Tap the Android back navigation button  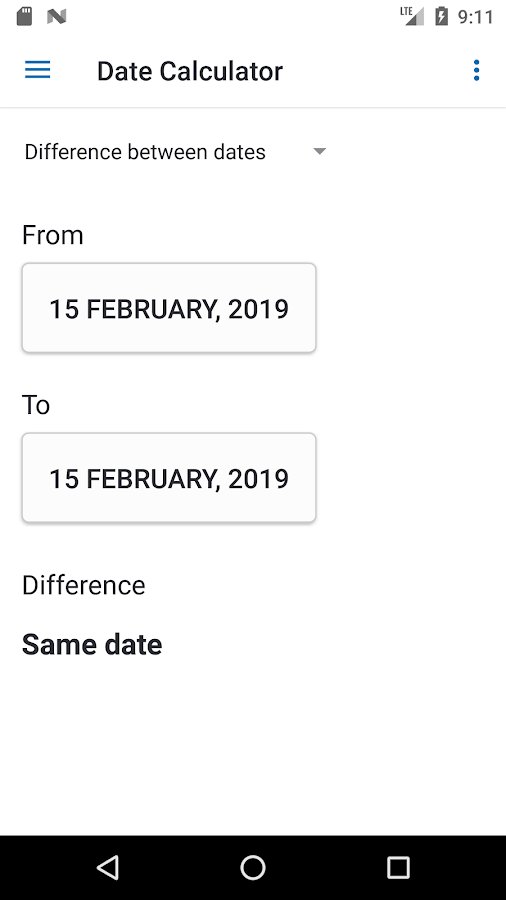click(x=108, y=867)
